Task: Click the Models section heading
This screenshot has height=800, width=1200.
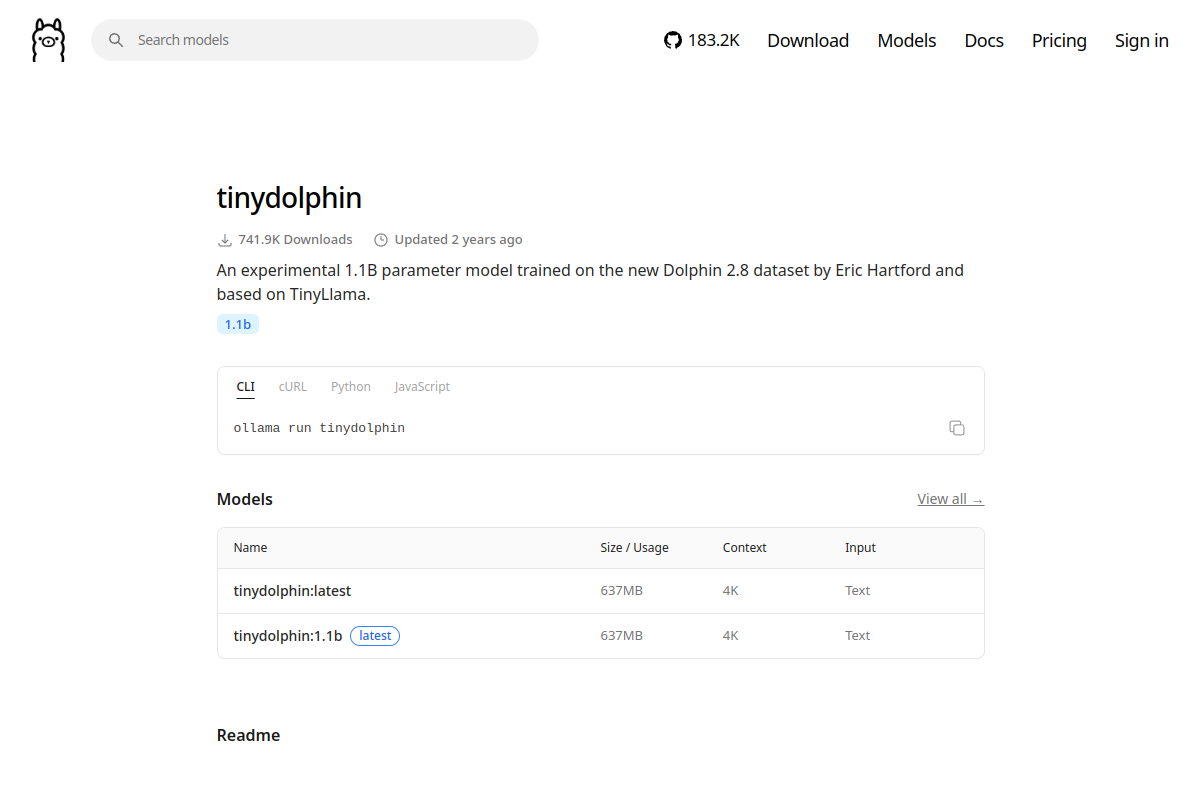Action: pos(245,499)
